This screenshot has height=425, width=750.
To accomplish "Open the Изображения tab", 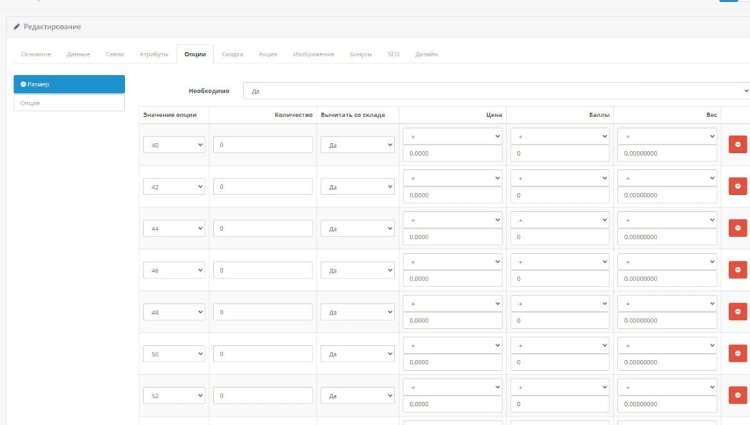I will pyautogui.click(x=313, y=53).
